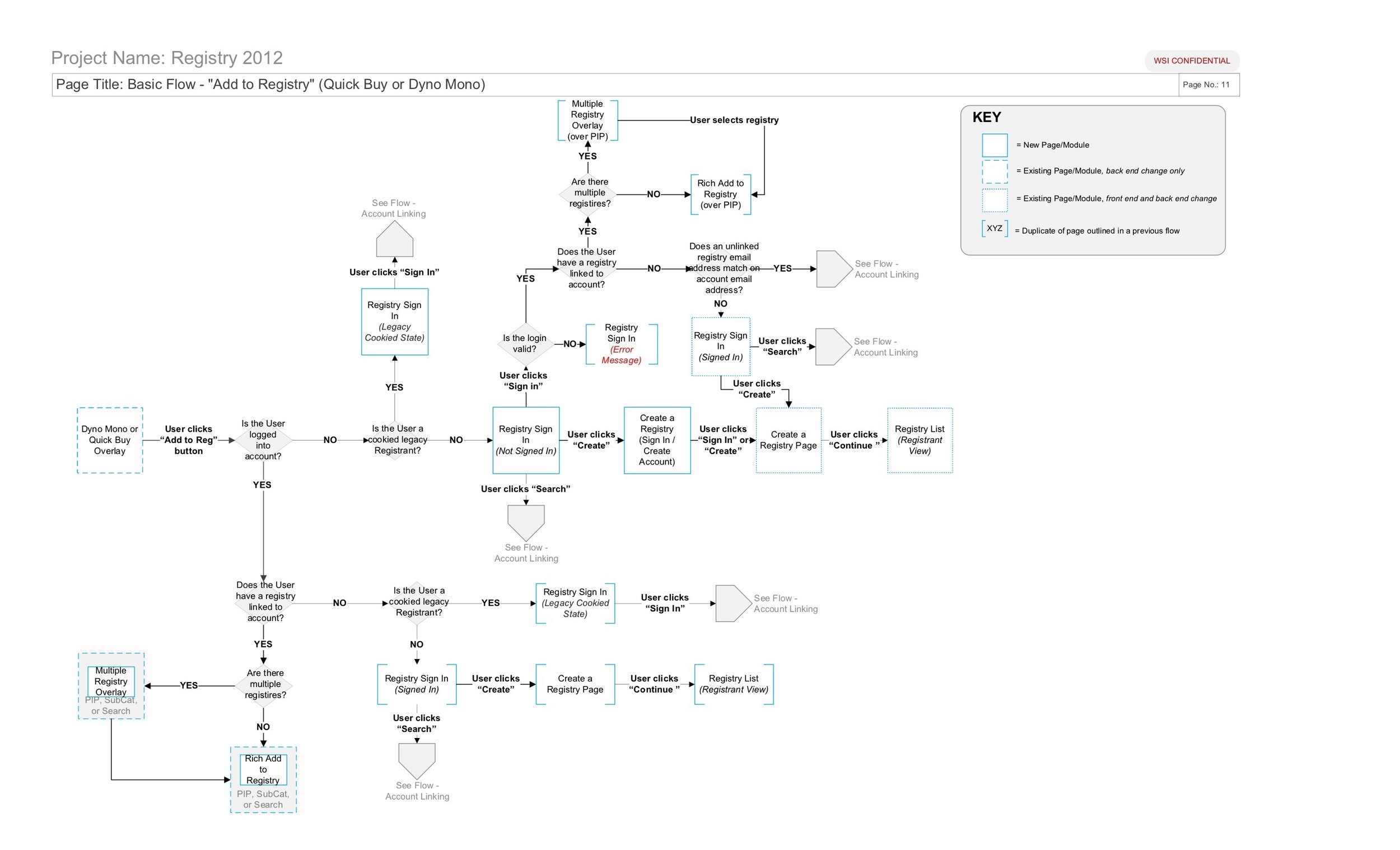Click "= Duplicate of page outlined in a previous flow" text

[1097, 231]
